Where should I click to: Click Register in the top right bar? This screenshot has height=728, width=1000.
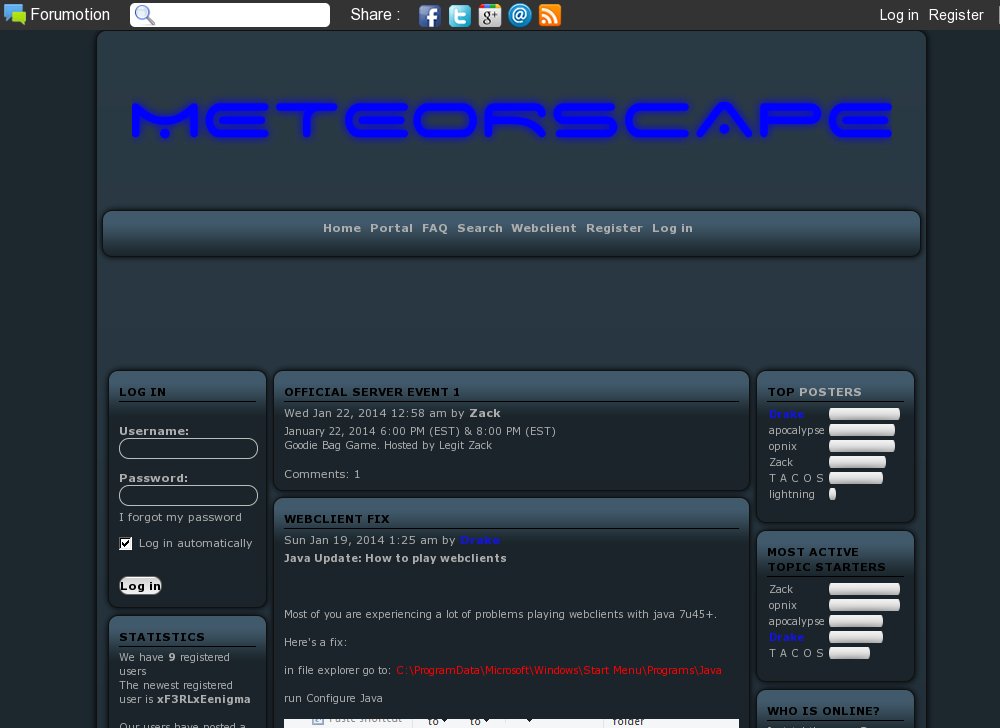(956, 15)
